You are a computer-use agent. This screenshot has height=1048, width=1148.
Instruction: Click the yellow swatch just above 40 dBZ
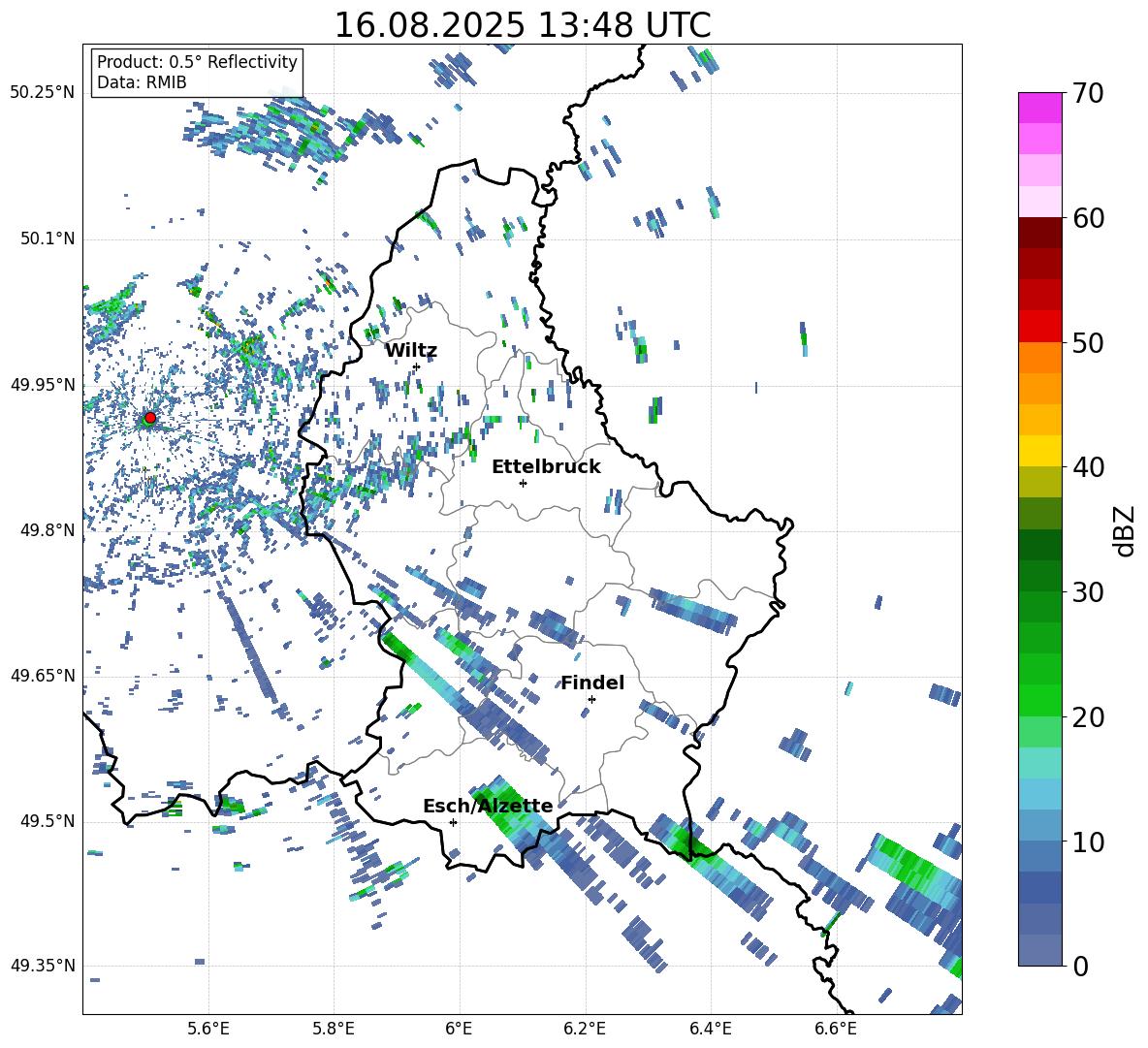pyautogui.click(x=1039, y=451)
